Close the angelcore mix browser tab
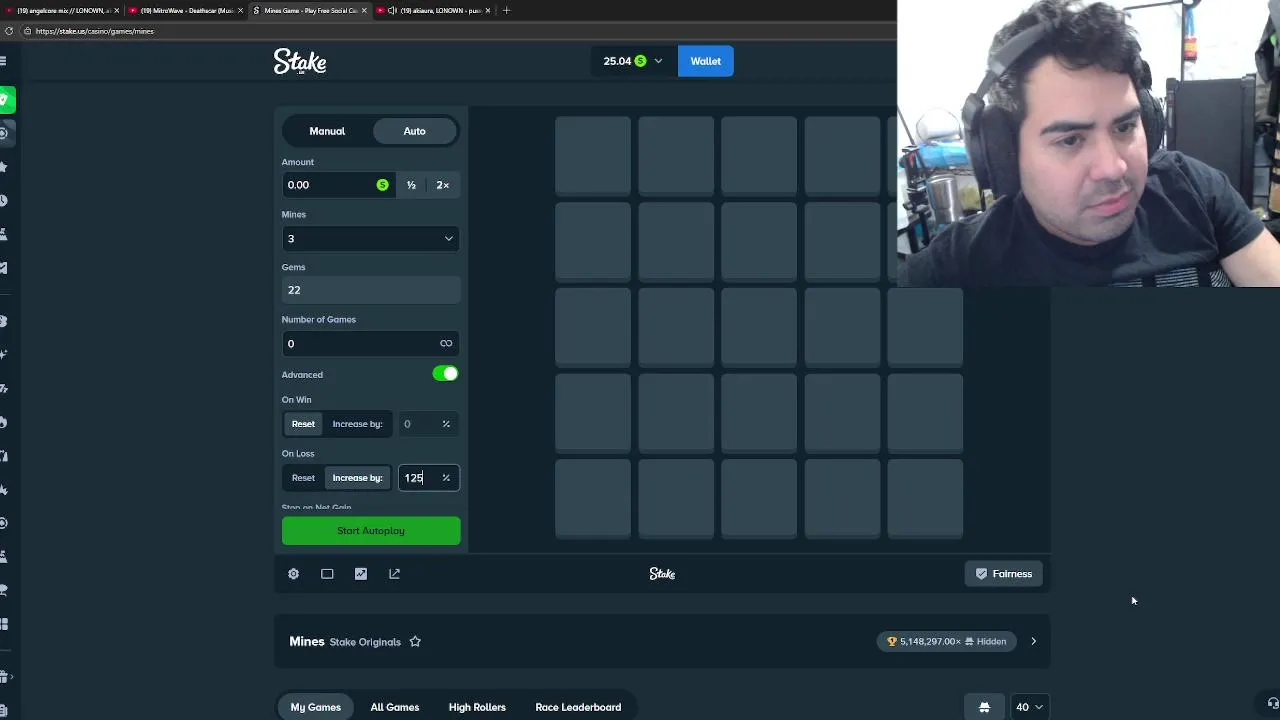1280x720 pixels. 116,10
